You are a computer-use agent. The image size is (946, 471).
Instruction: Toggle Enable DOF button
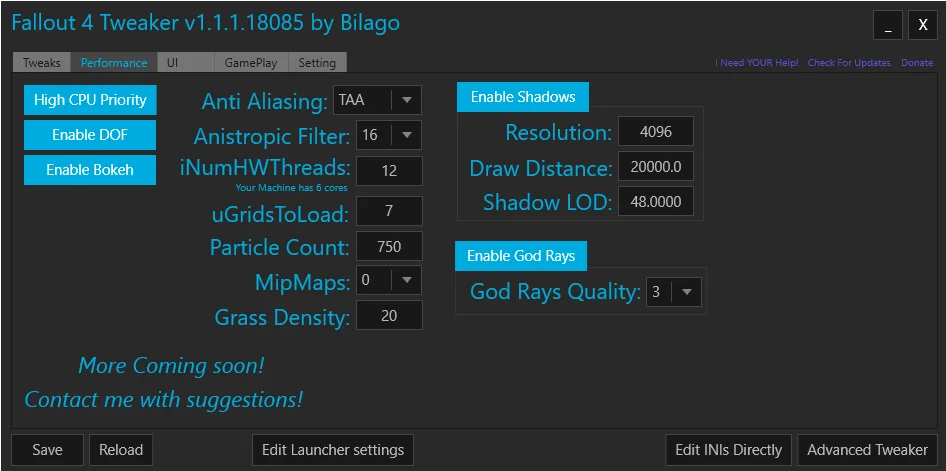point(90,135)
